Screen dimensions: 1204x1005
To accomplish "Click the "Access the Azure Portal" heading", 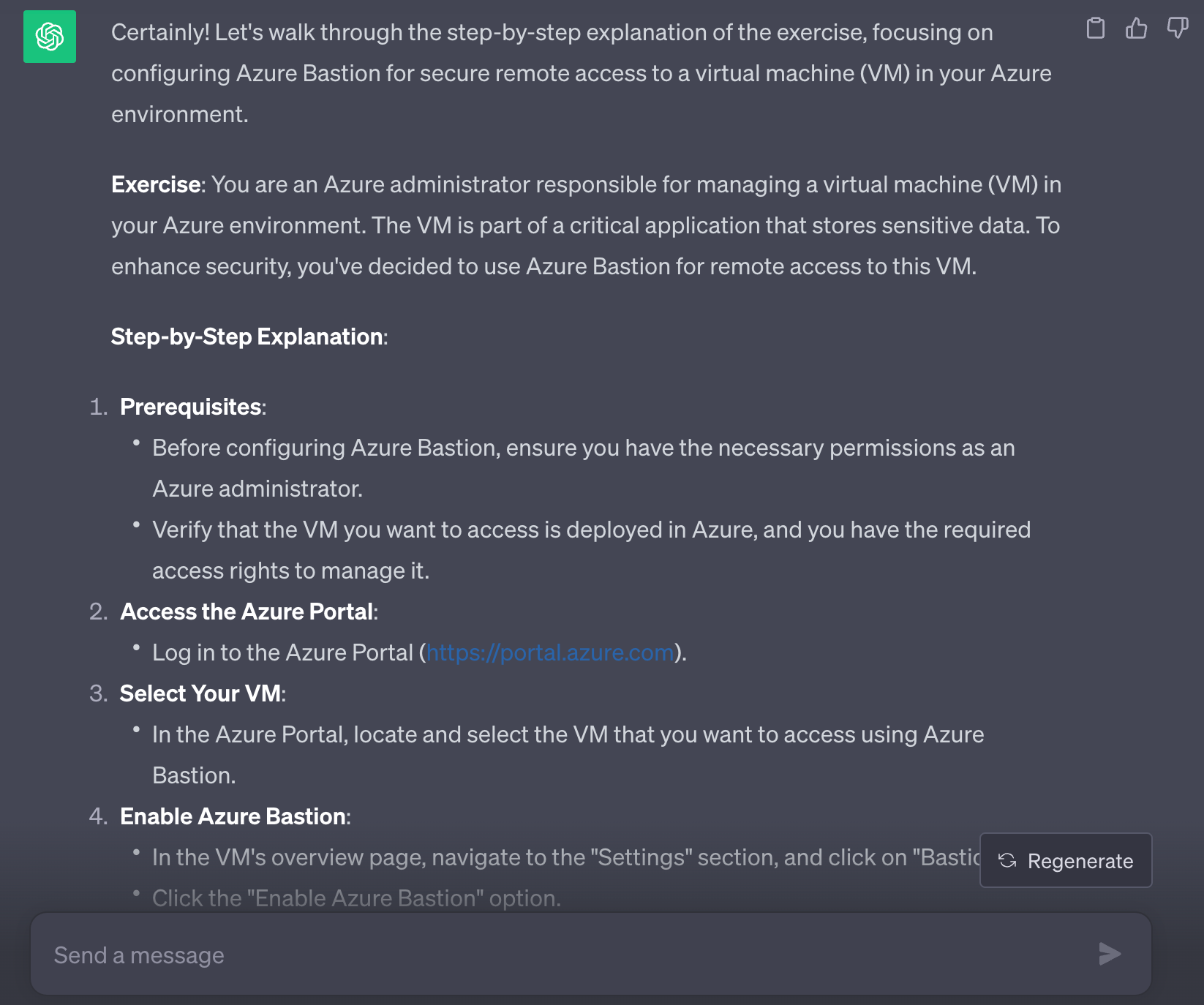I will point(247,611).
